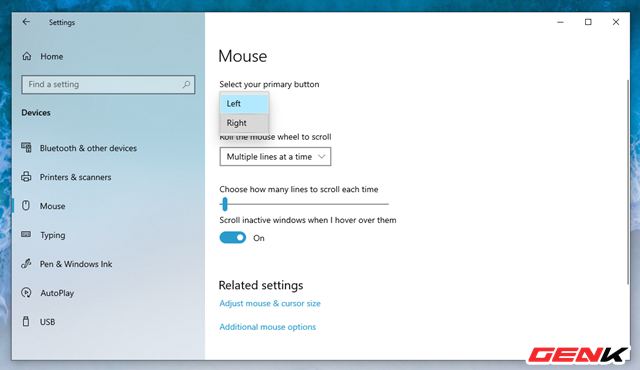Image resolution: width=640 pixels, height=370 pixels.
Task: Click the Printers & scanners icon
Action: pyautogui.click(x=27, y=177)
